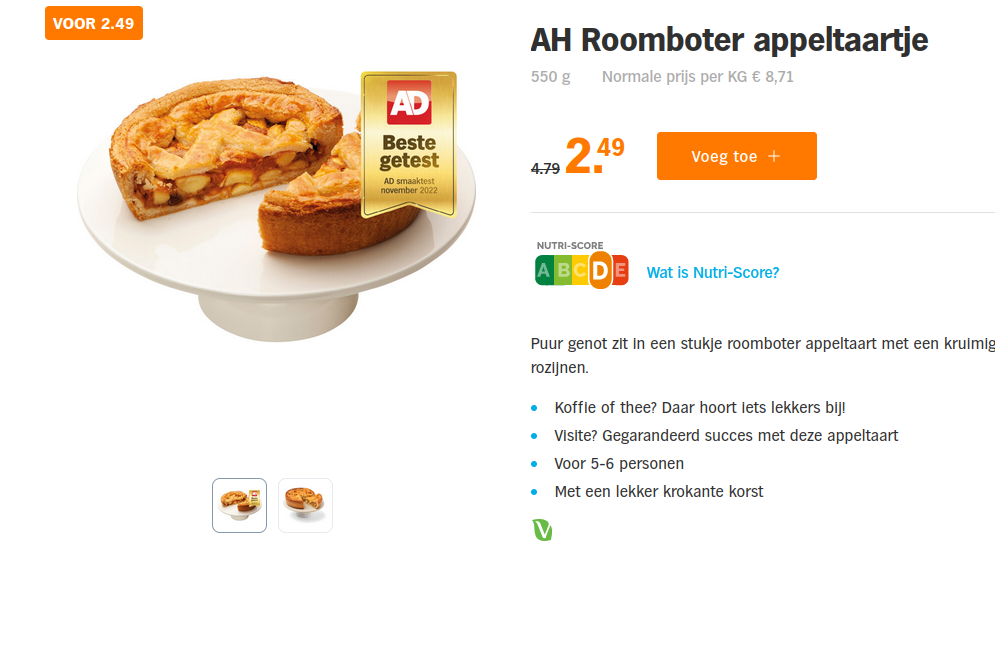The width and height of the screenshot is (995, 654).
Task: Click the 550 g weight label
Action: coord(550,76)
